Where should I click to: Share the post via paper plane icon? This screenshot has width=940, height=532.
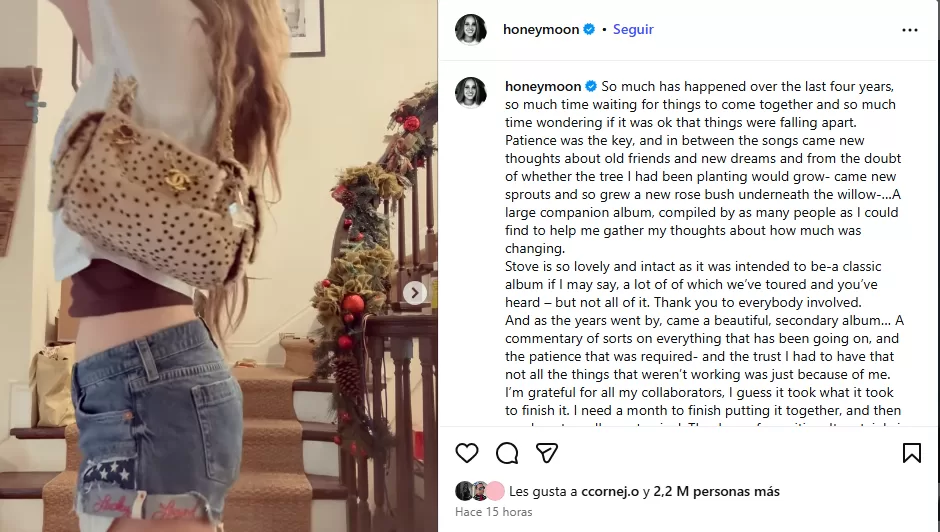547,453
